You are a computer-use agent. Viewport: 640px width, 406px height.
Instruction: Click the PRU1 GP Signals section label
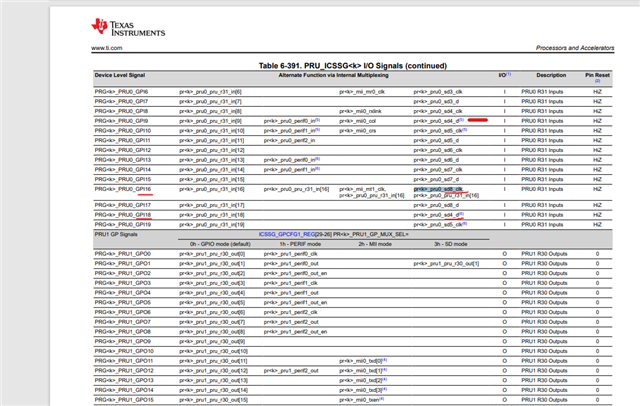pos(116,235)
